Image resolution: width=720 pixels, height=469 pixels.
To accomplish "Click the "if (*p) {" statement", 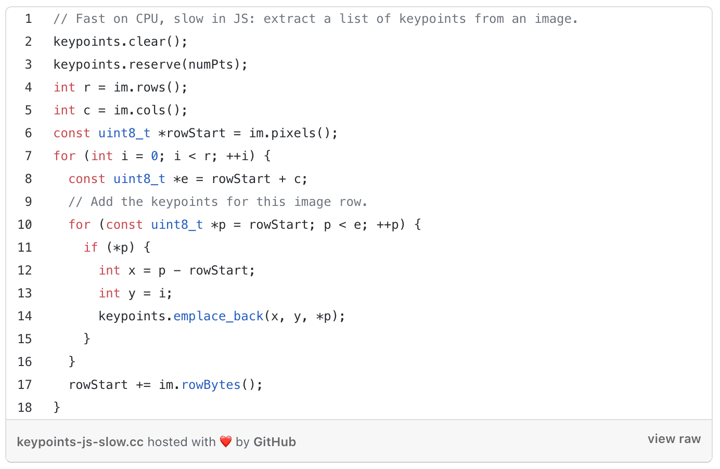I will pyautogui.click(x=116, y=247).
